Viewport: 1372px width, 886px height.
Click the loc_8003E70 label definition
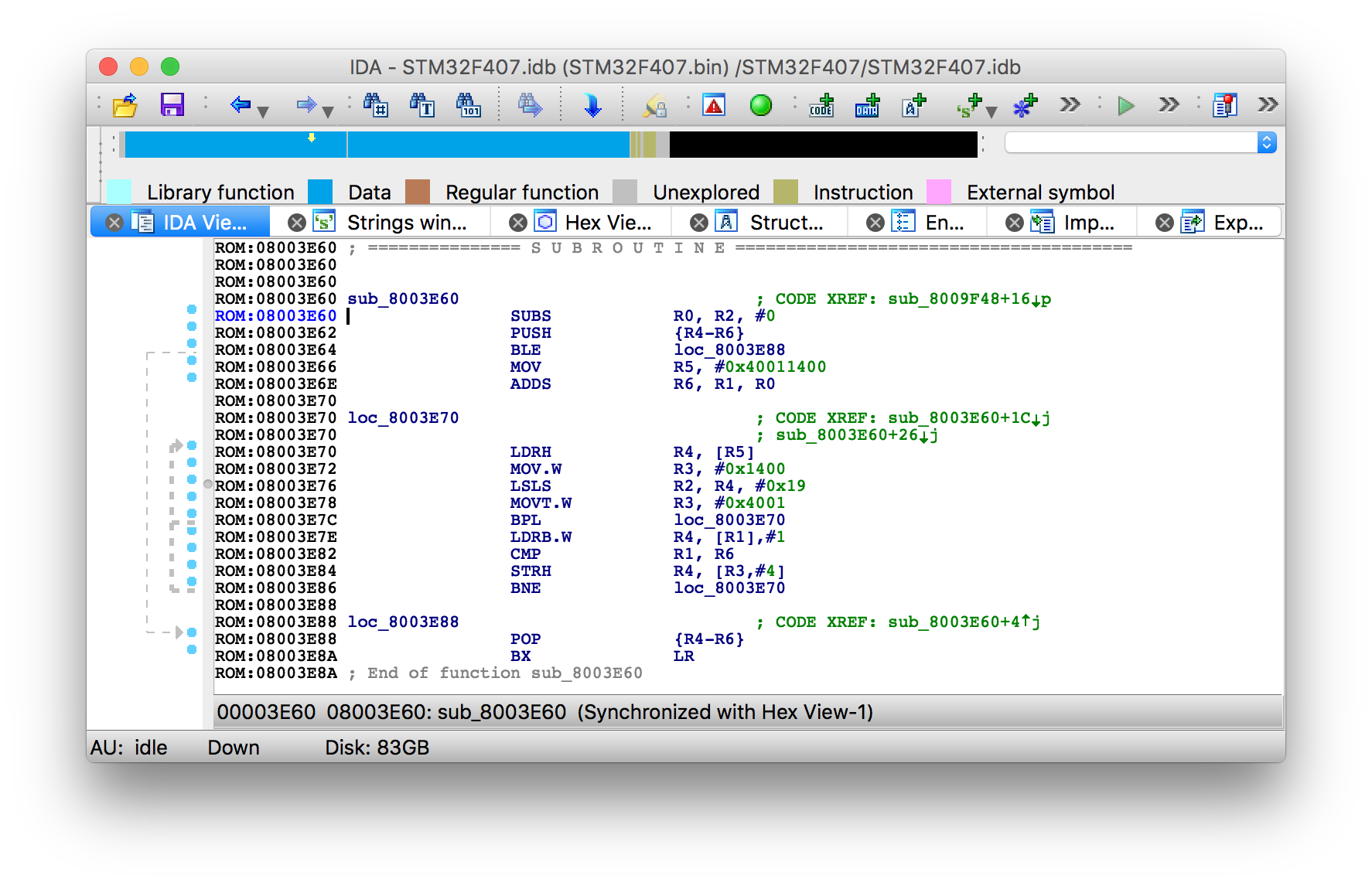point(403,417)
